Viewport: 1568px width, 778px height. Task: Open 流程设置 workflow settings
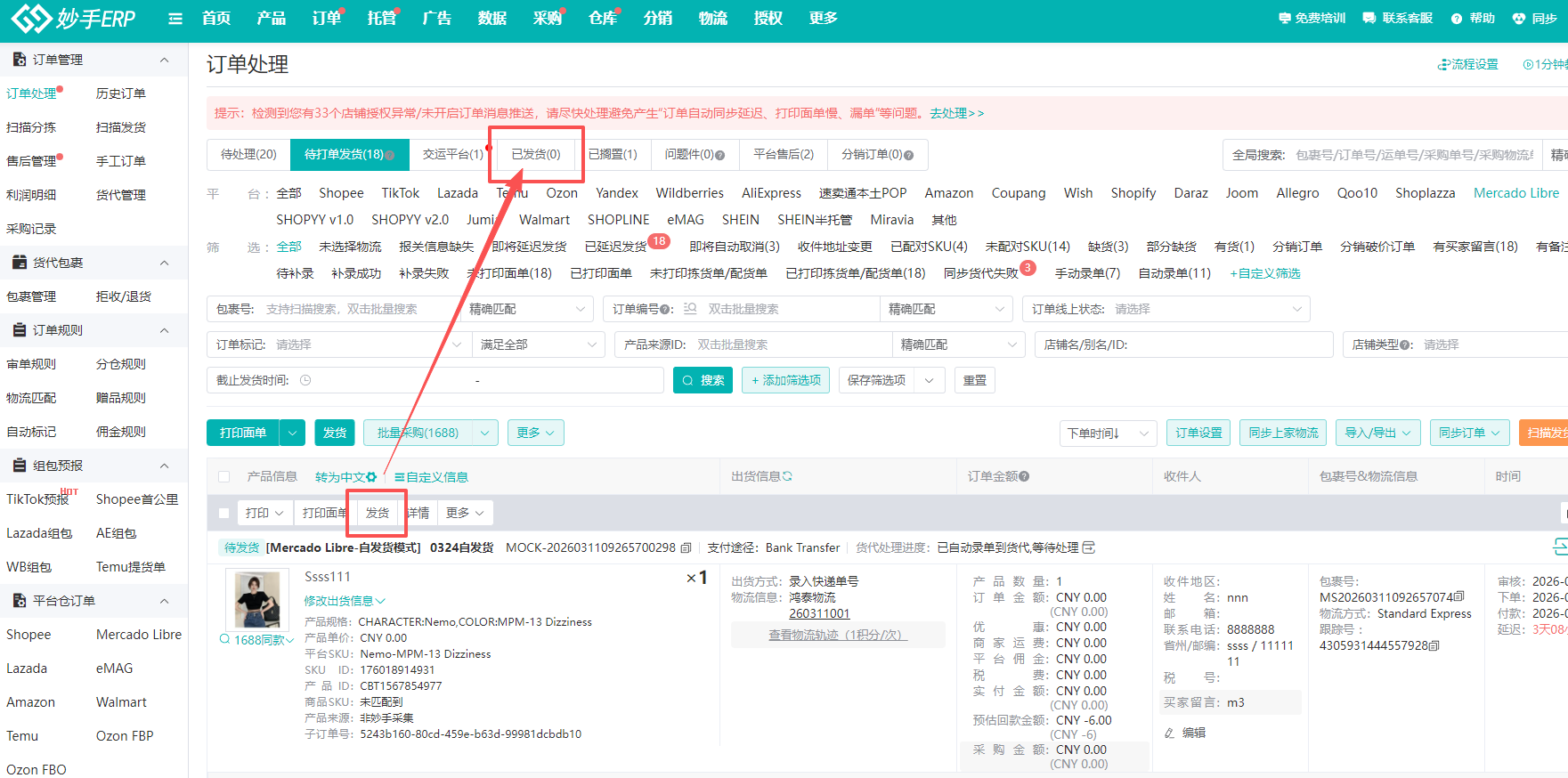click(x=1468, y=64)
